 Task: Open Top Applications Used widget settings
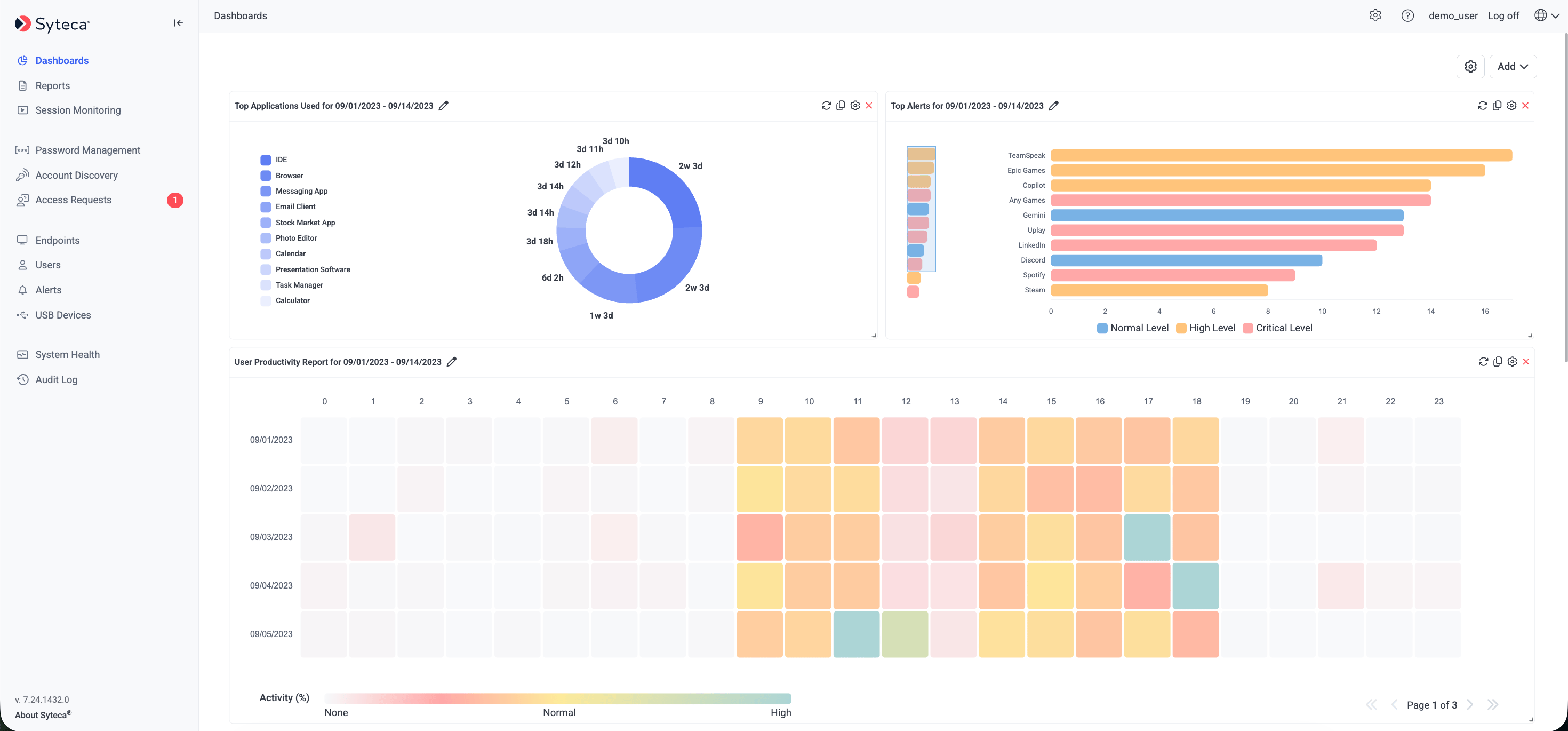855,106
